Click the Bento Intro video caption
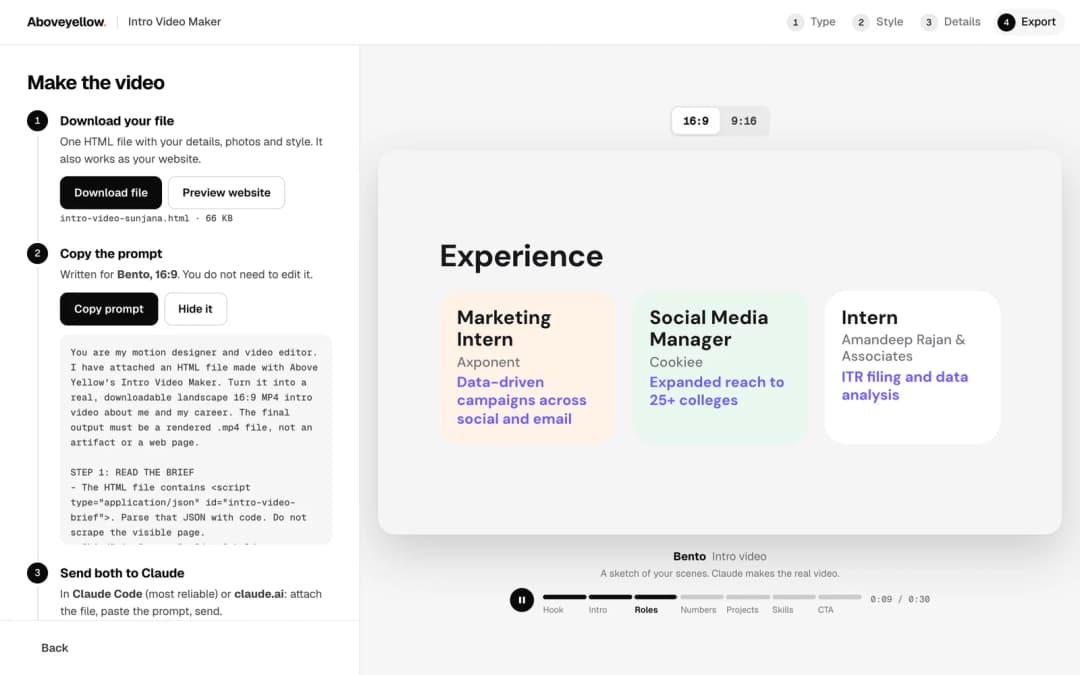Screen dimensions: 1080x675 tap(720, 557)
